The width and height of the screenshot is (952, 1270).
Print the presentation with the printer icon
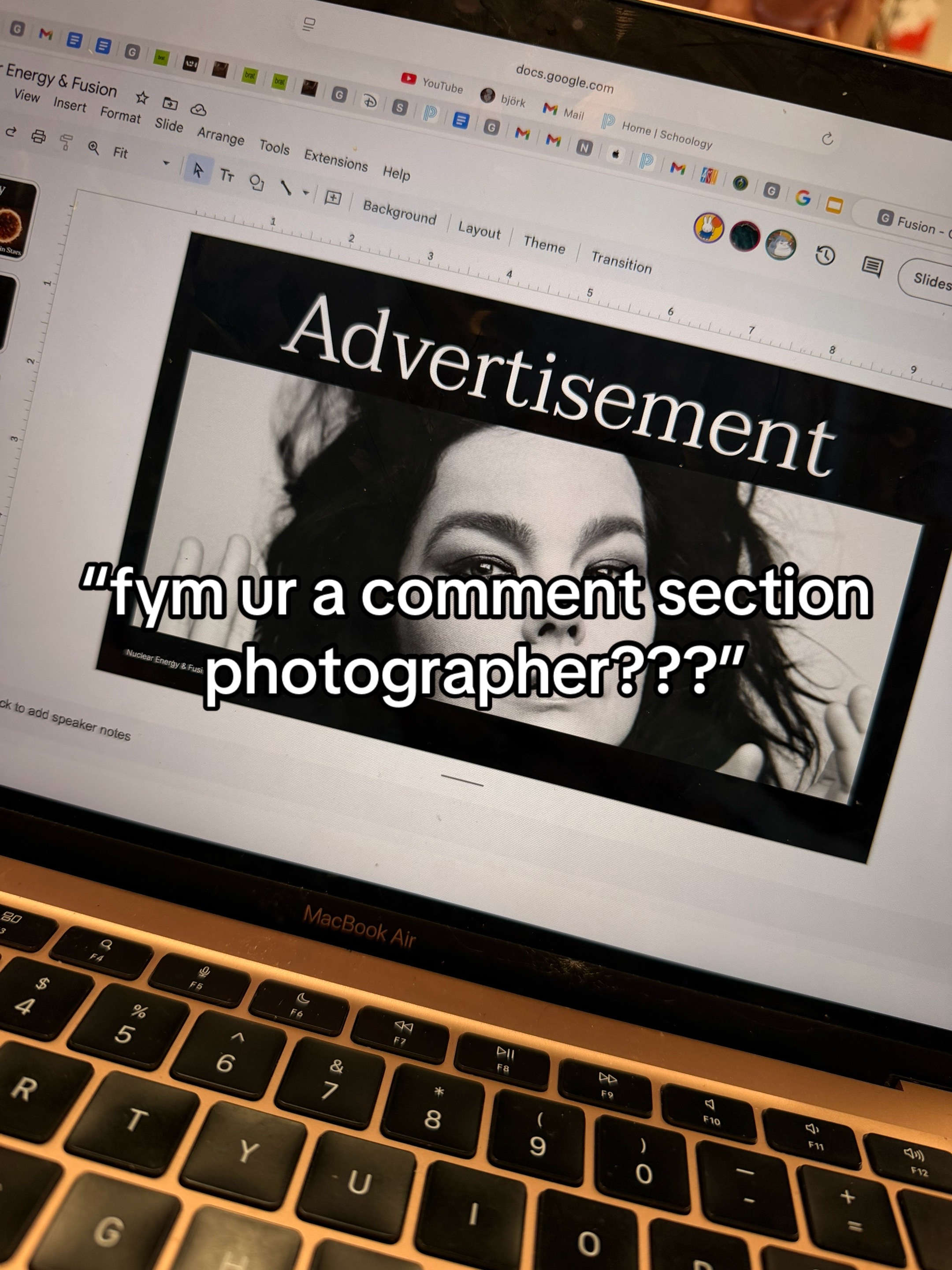tap(39, 137)
